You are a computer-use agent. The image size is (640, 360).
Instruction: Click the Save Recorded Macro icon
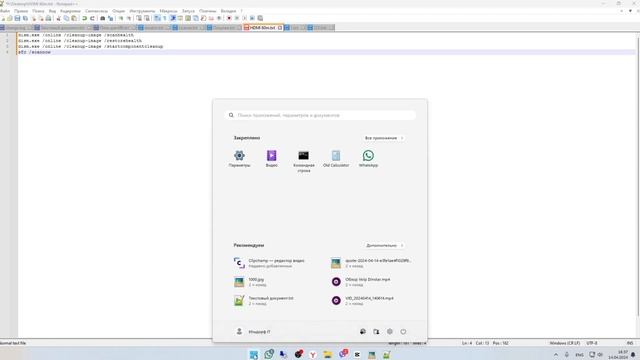point(260,18)
